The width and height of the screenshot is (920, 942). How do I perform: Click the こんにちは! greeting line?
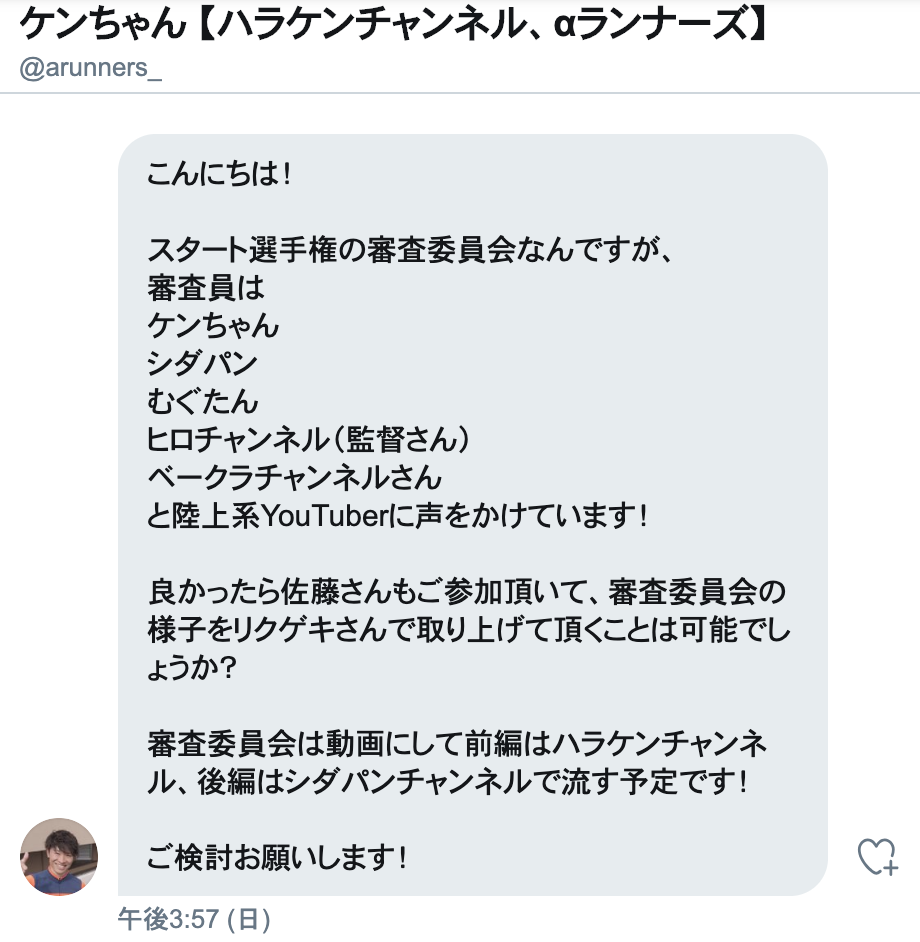pos(219,174)
